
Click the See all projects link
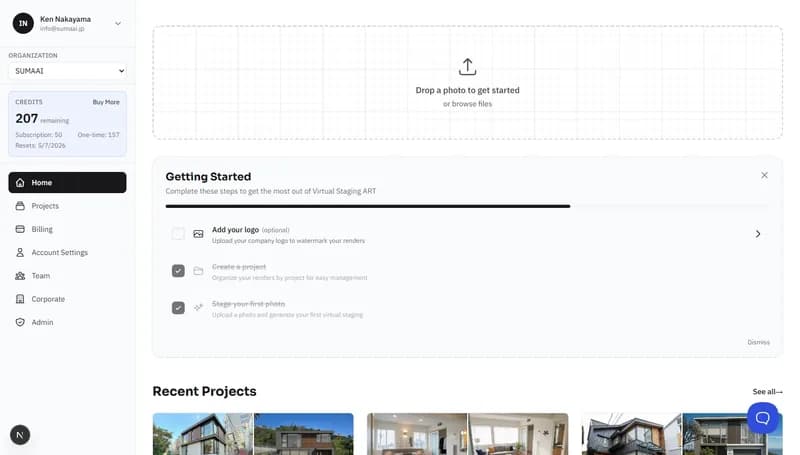pos(767,392)
